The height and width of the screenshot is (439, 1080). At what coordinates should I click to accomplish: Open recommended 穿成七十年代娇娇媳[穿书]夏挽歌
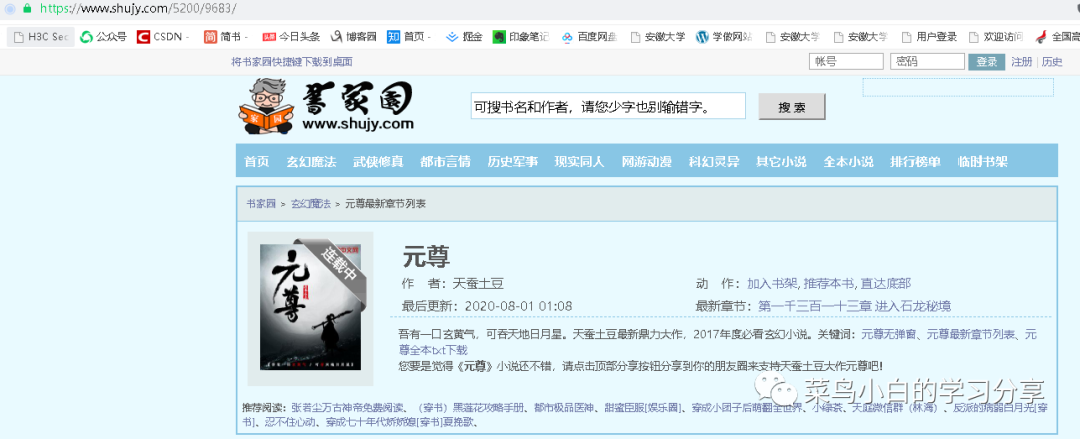398,421
